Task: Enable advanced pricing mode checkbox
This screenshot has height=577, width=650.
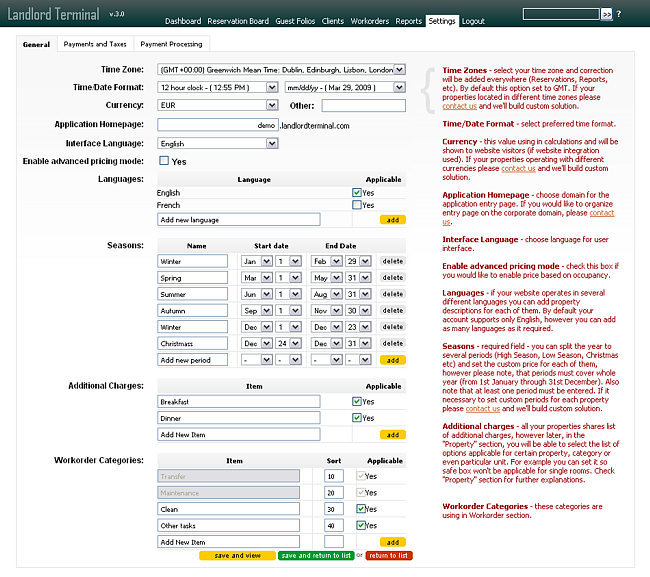Action: (164, 161)
